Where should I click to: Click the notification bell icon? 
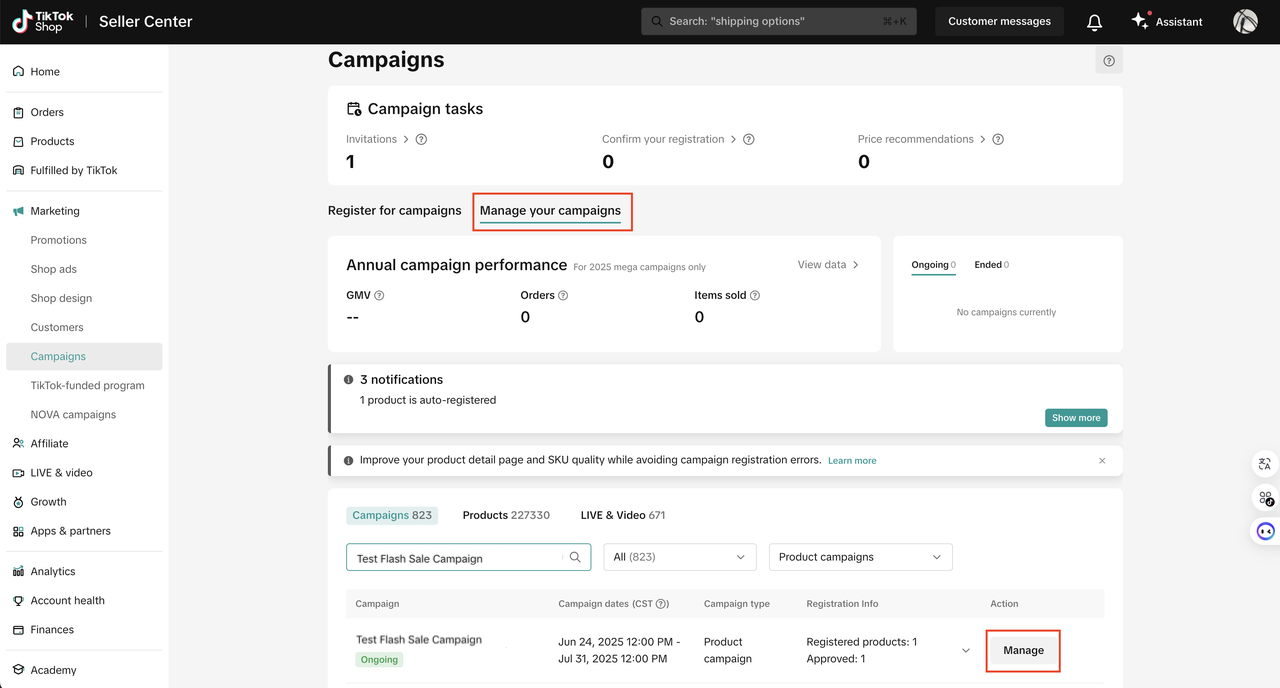pyautogui.click(x=1094, y=22)
